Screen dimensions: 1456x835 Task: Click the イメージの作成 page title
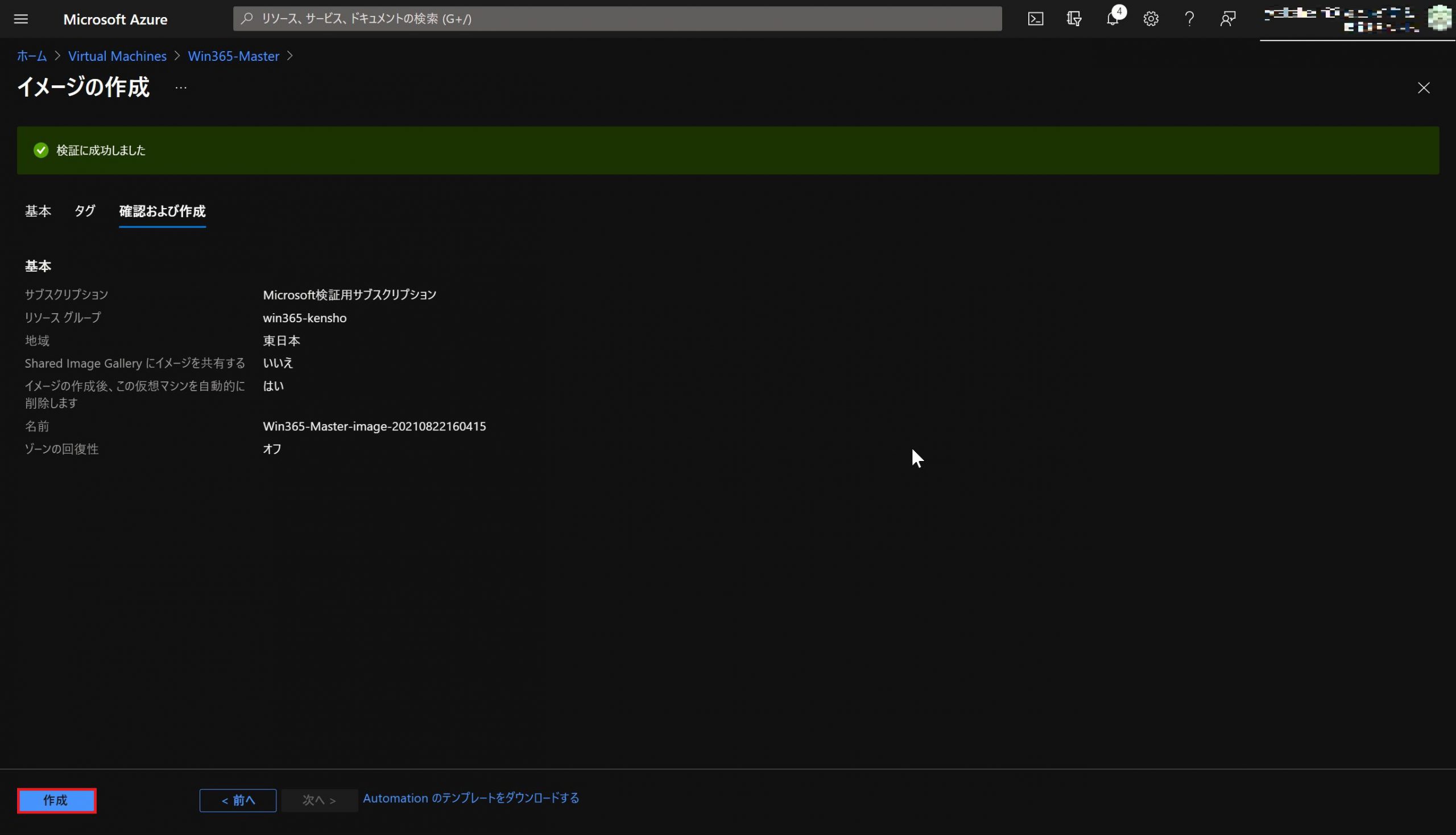[84, 87]
